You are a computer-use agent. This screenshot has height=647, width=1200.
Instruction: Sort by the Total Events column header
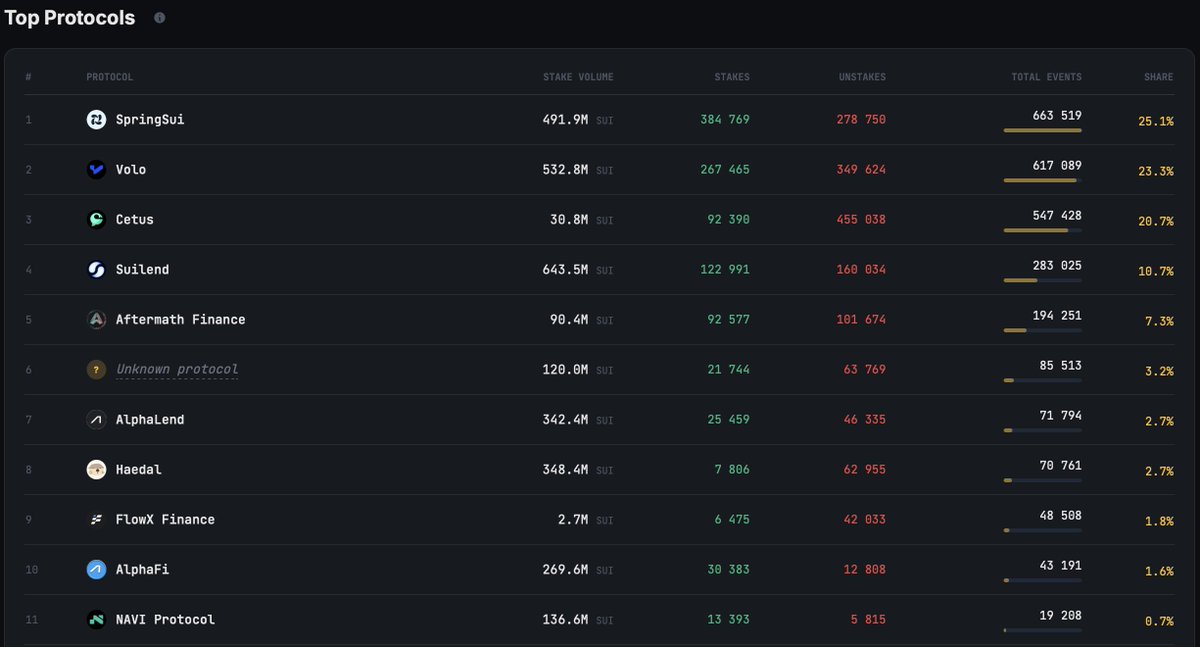[x=1046, y=77]
